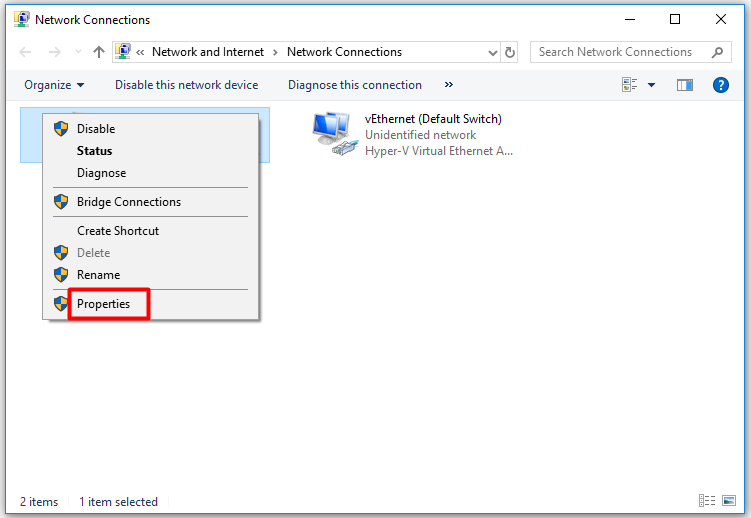This screenshot has width=751, height=518.
Task: Expand the breadcrumb arrow after Network and Internet
Action: pos(275,52)
